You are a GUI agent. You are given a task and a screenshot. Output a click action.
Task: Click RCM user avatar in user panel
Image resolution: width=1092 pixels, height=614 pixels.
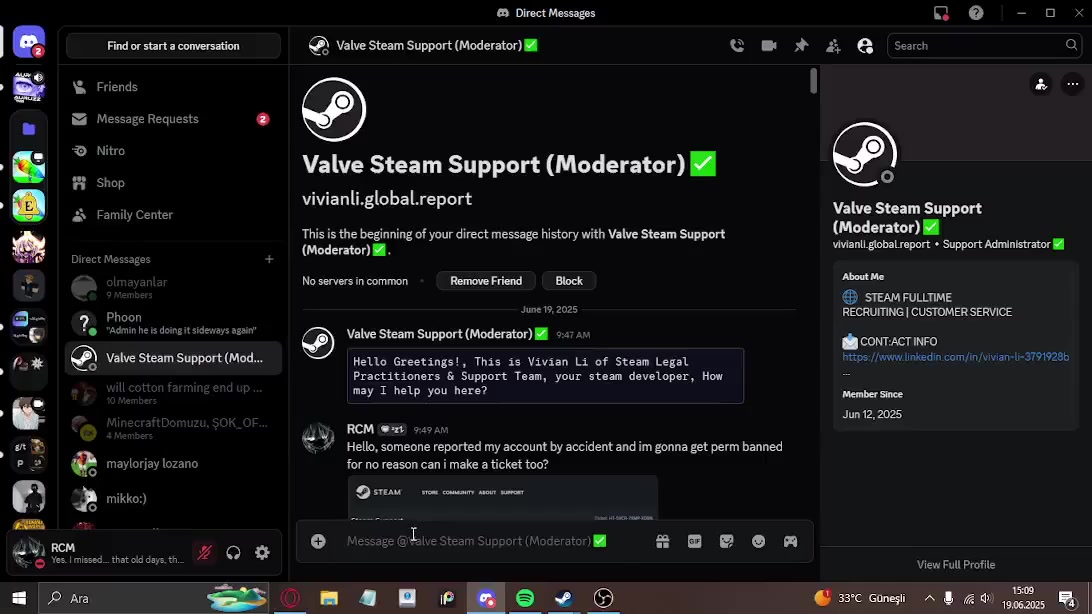29,553
